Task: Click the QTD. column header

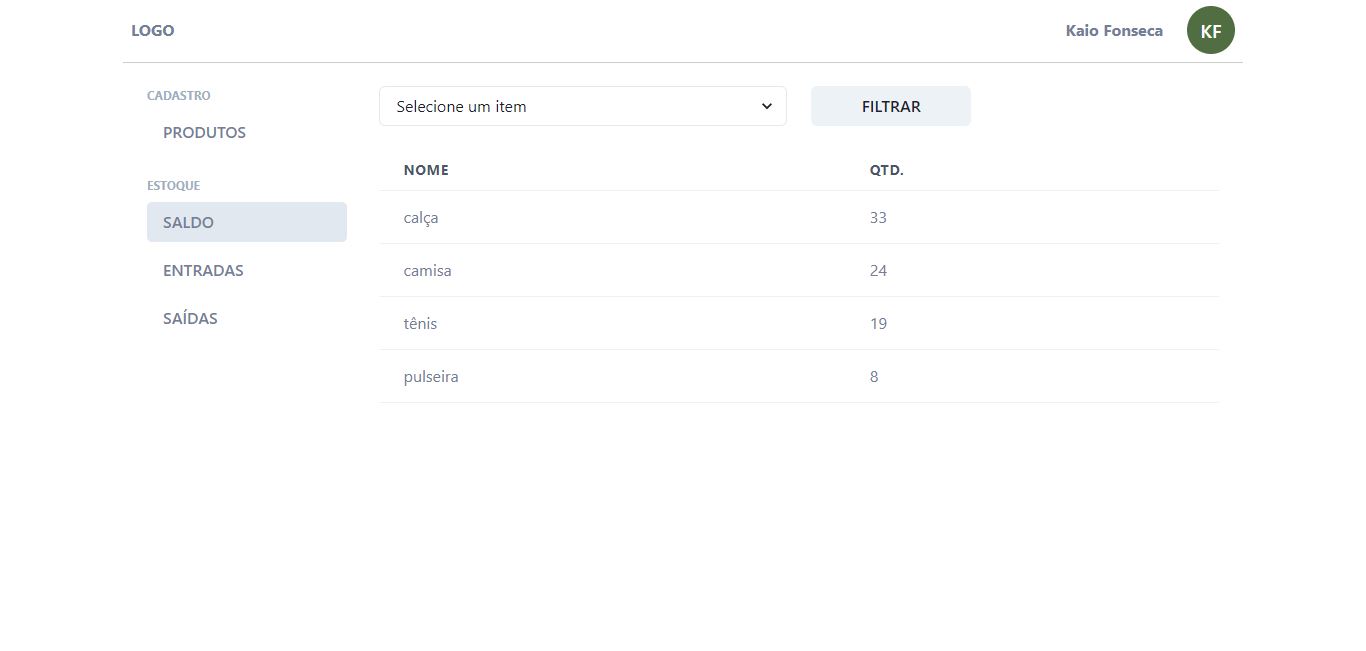Action: point(885,170)
